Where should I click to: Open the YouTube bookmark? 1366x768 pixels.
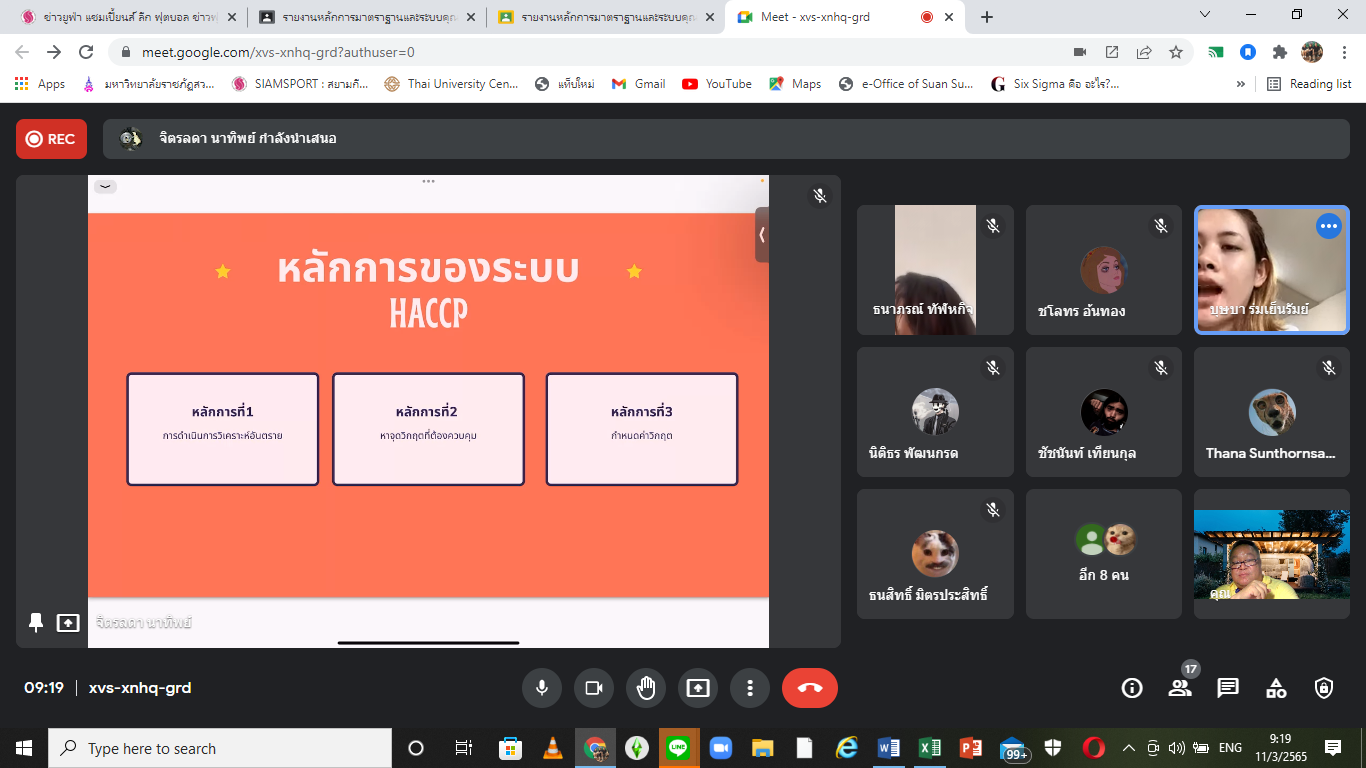tap(717, 84)
